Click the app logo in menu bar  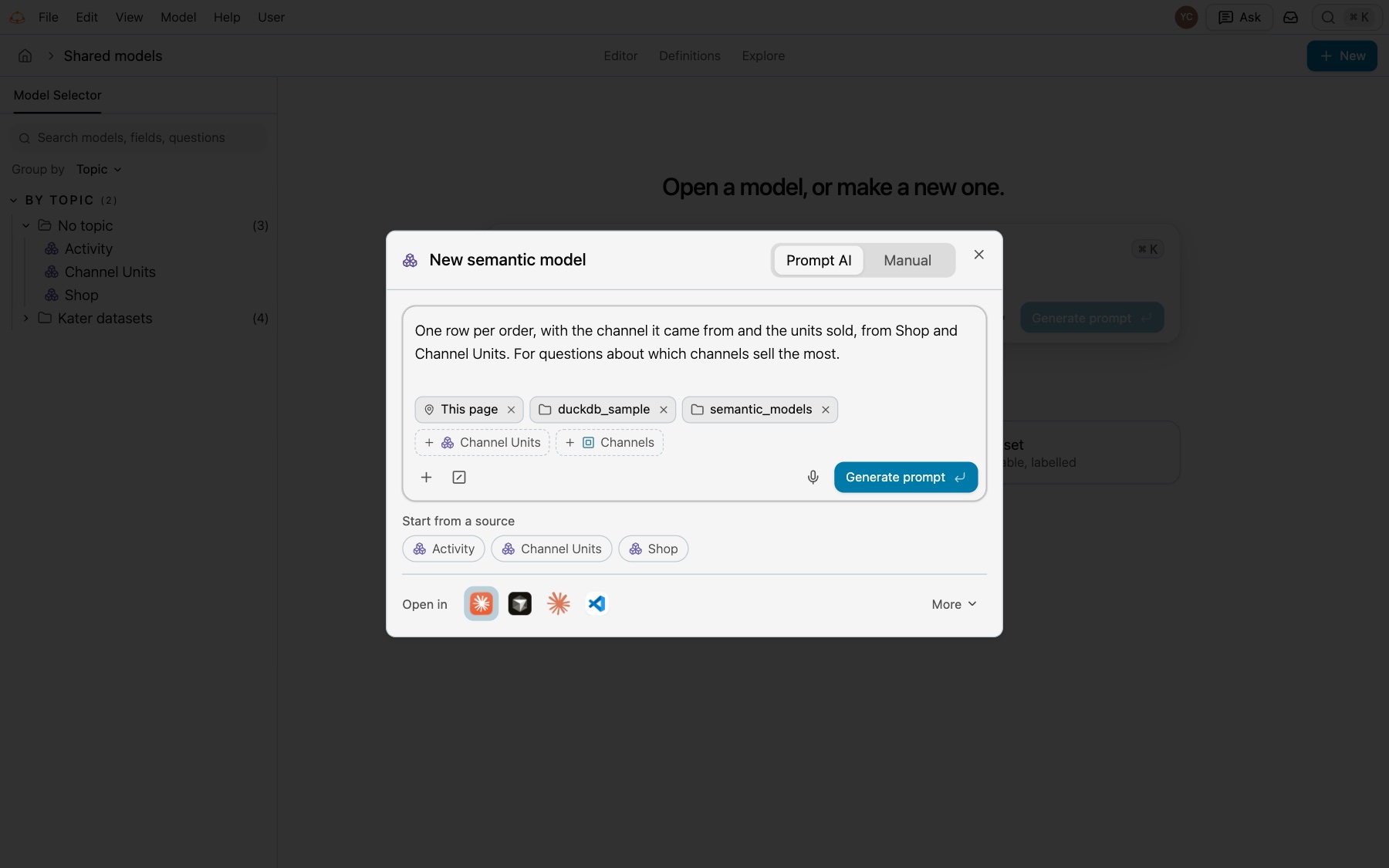(17, 17)
